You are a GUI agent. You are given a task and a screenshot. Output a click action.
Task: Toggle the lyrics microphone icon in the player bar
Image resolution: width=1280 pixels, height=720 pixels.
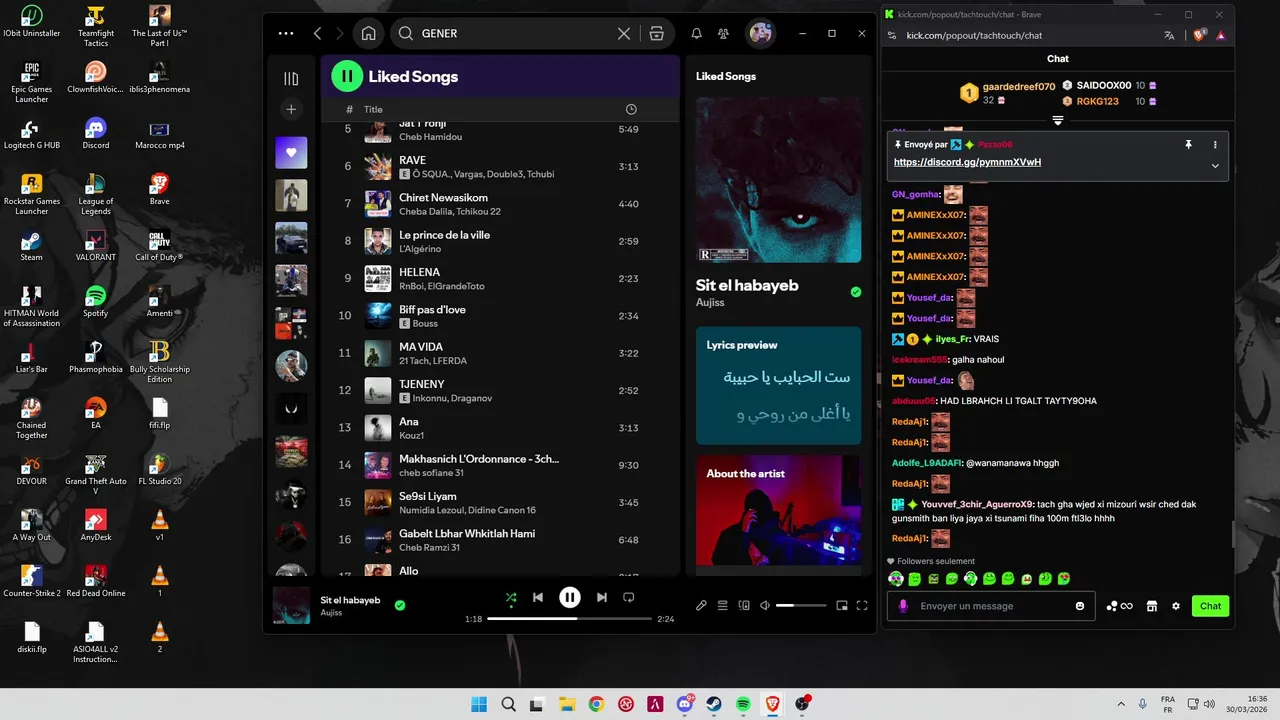[701, 605]
